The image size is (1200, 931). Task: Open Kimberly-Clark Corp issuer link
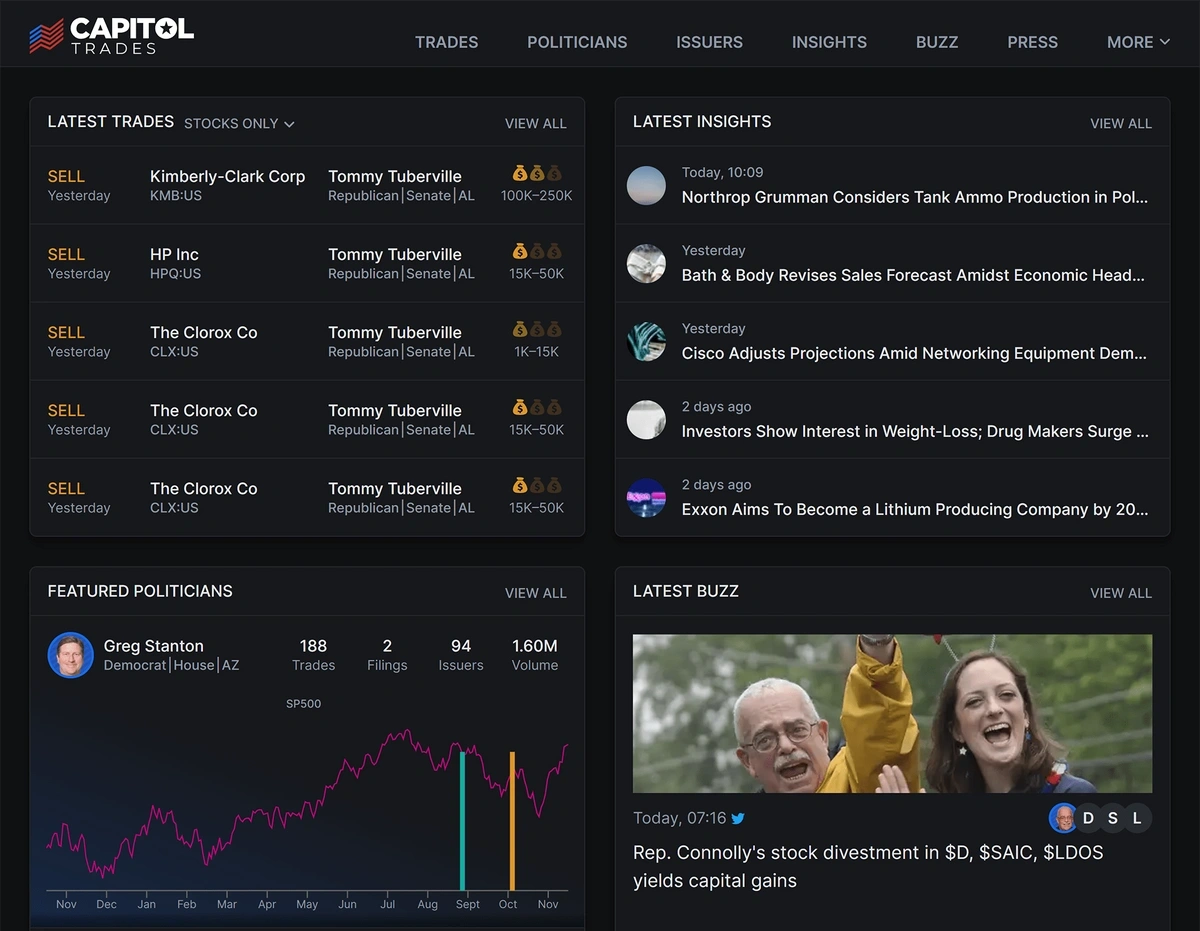click(x=227, y=176)
